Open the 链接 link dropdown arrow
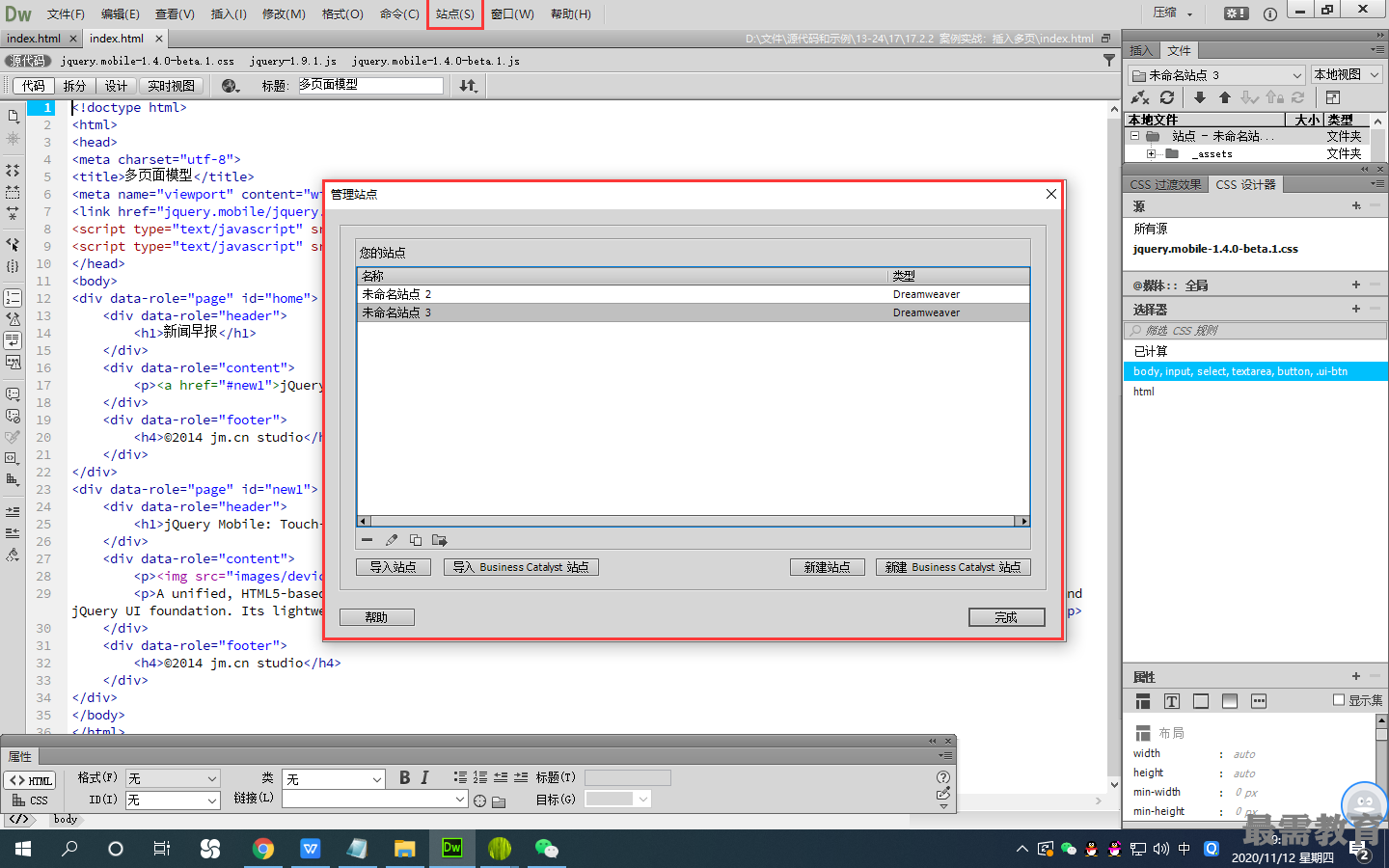This screenshot has height=868, width=1389. coord(460,800)
